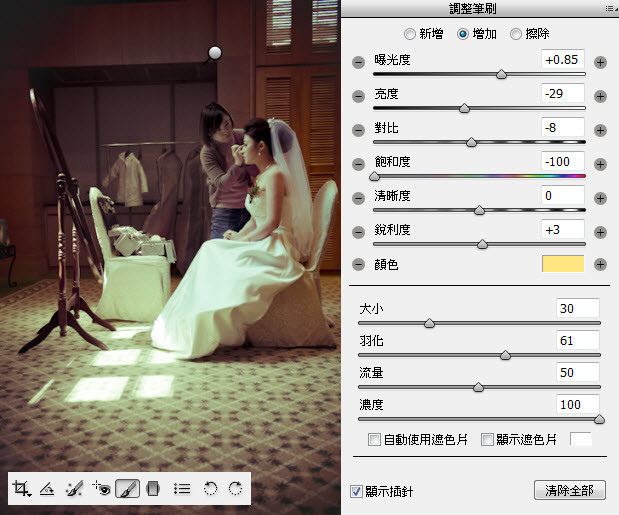Viewport: 619px width, 515px height.
Task: Click the 亮度 slider handle
Action: pyautogui.click(x=465, y=108)
